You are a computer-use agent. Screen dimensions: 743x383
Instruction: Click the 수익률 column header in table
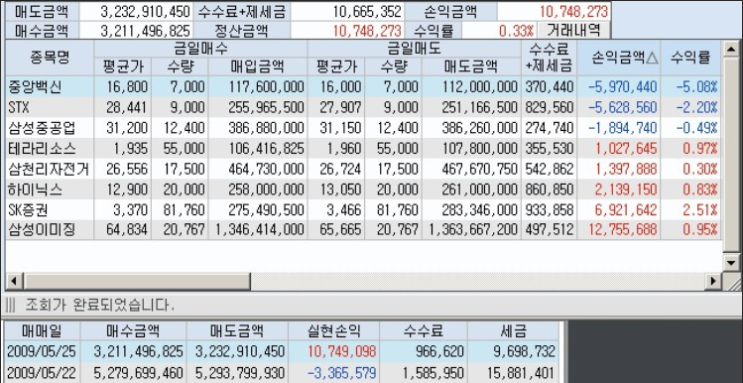[x=690, y=57]
